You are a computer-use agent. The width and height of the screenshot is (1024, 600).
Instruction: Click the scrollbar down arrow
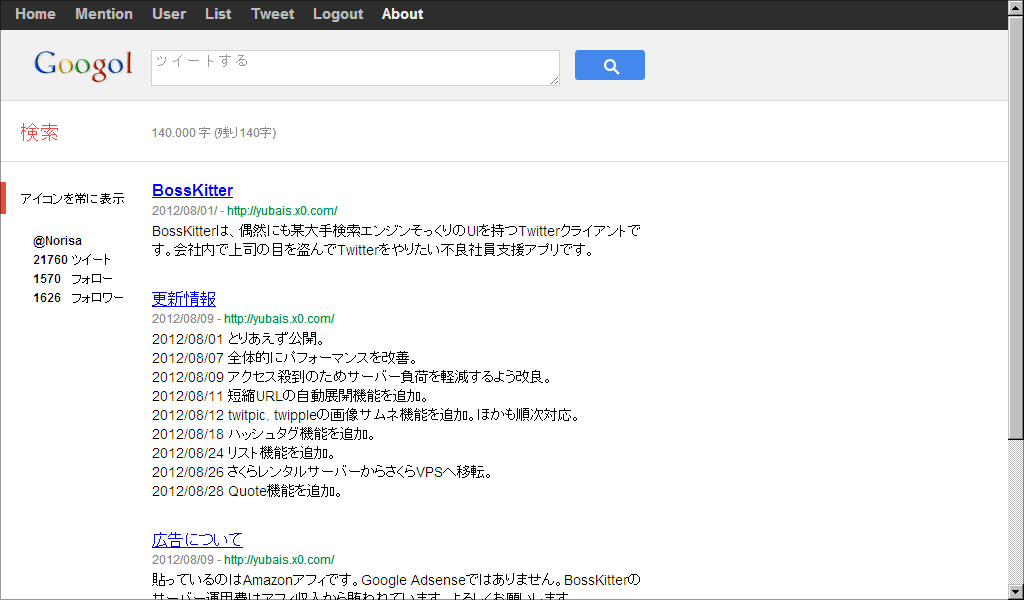point(1016,593)
